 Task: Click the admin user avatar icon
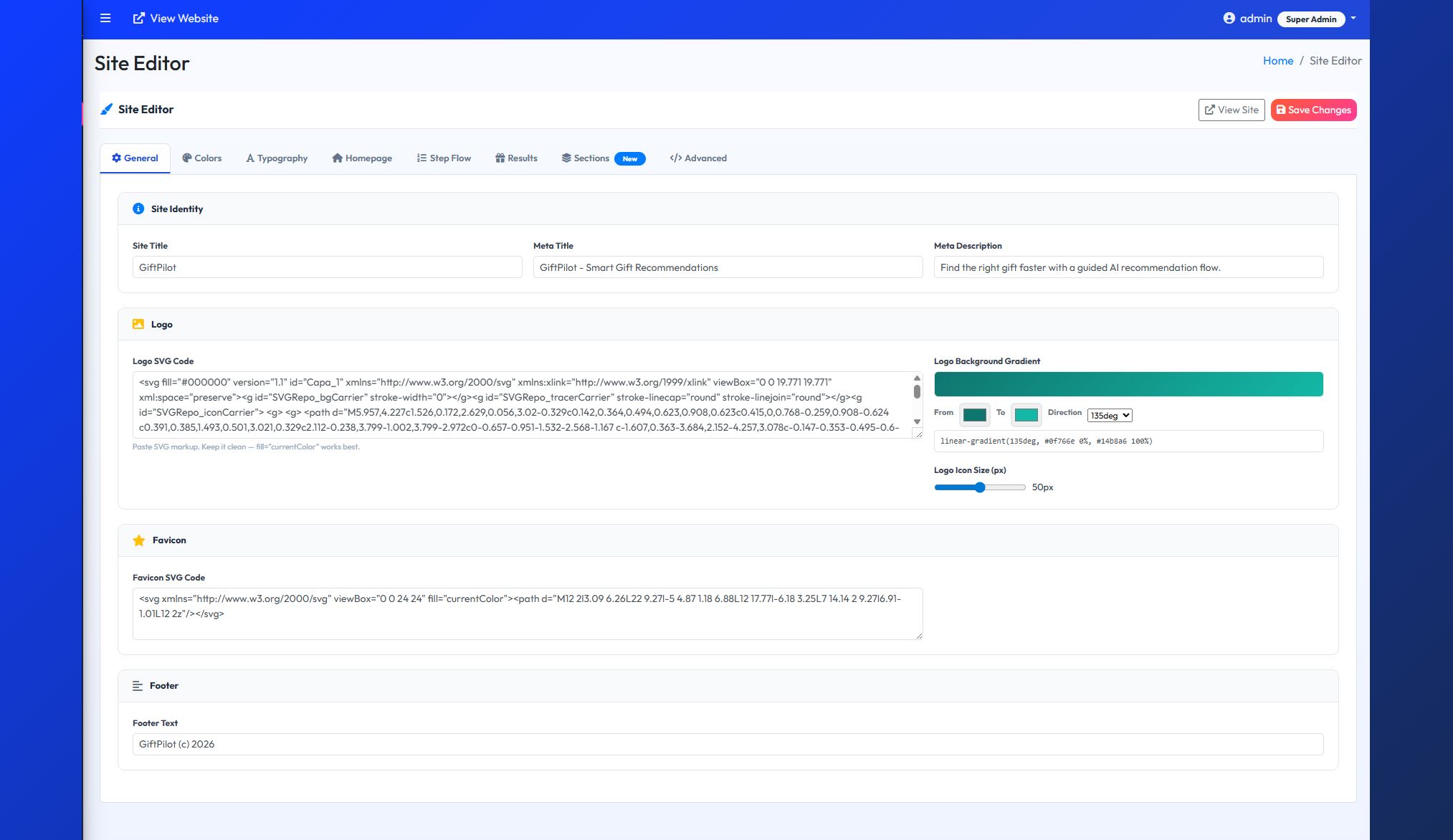pos(1229,19)
